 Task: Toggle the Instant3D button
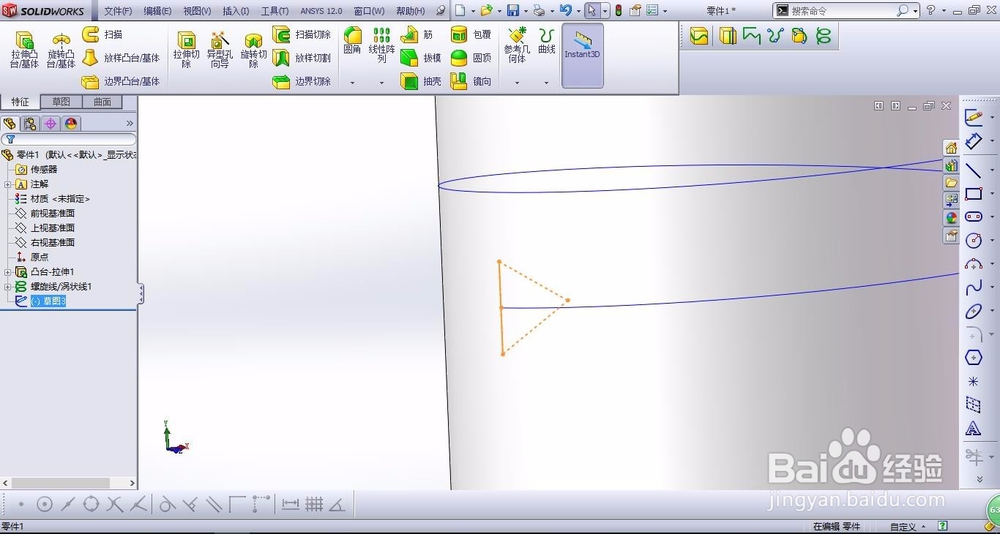(582, 56)
